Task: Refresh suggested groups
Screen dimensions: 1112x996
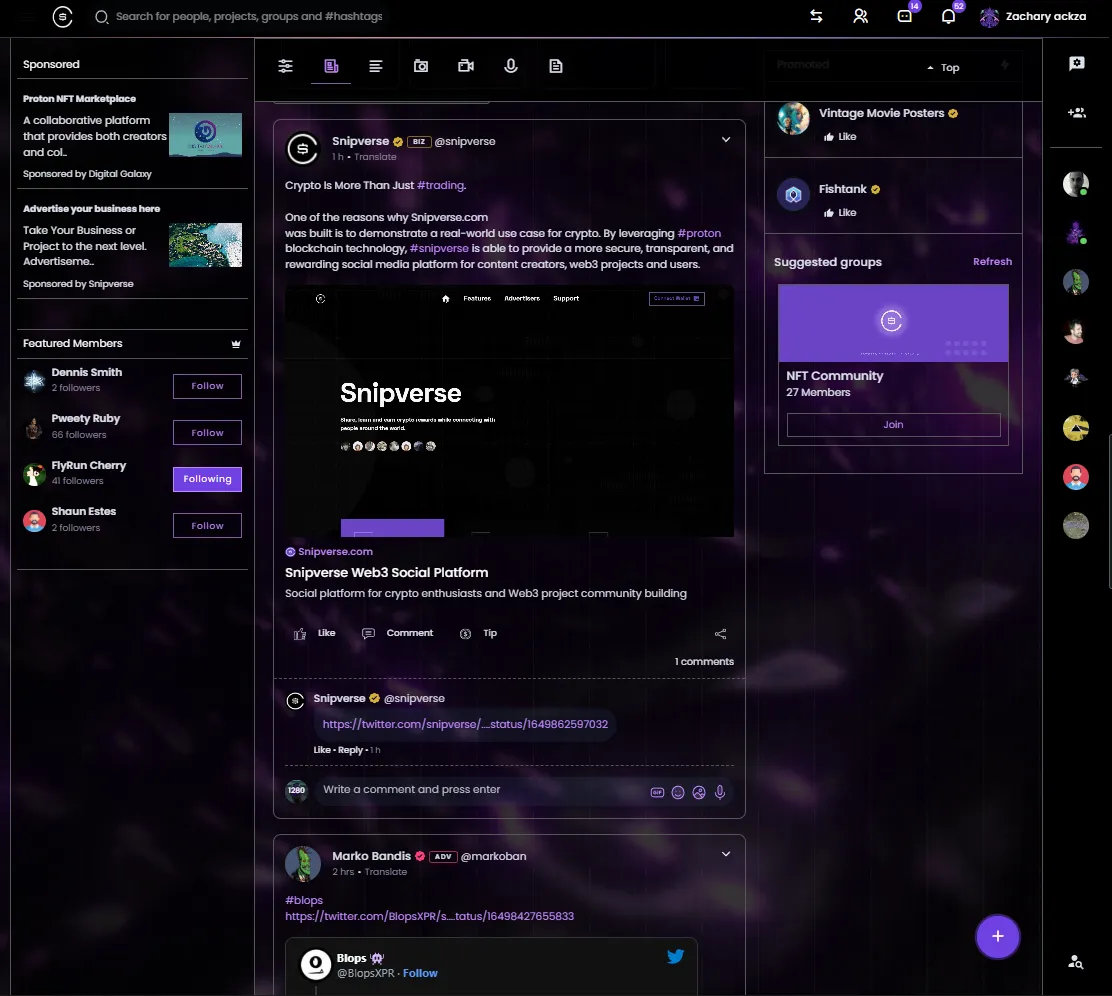Action: tap(992, 262)
